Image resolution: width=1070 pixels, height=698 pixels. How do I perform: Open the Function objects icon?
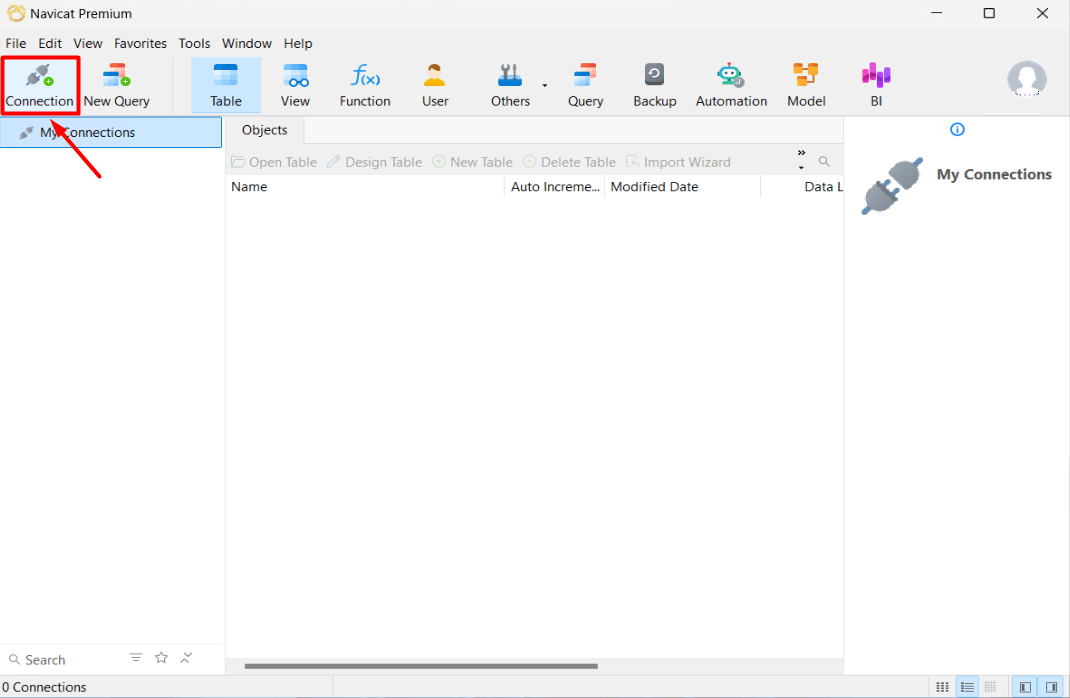(x=365, y=85)
